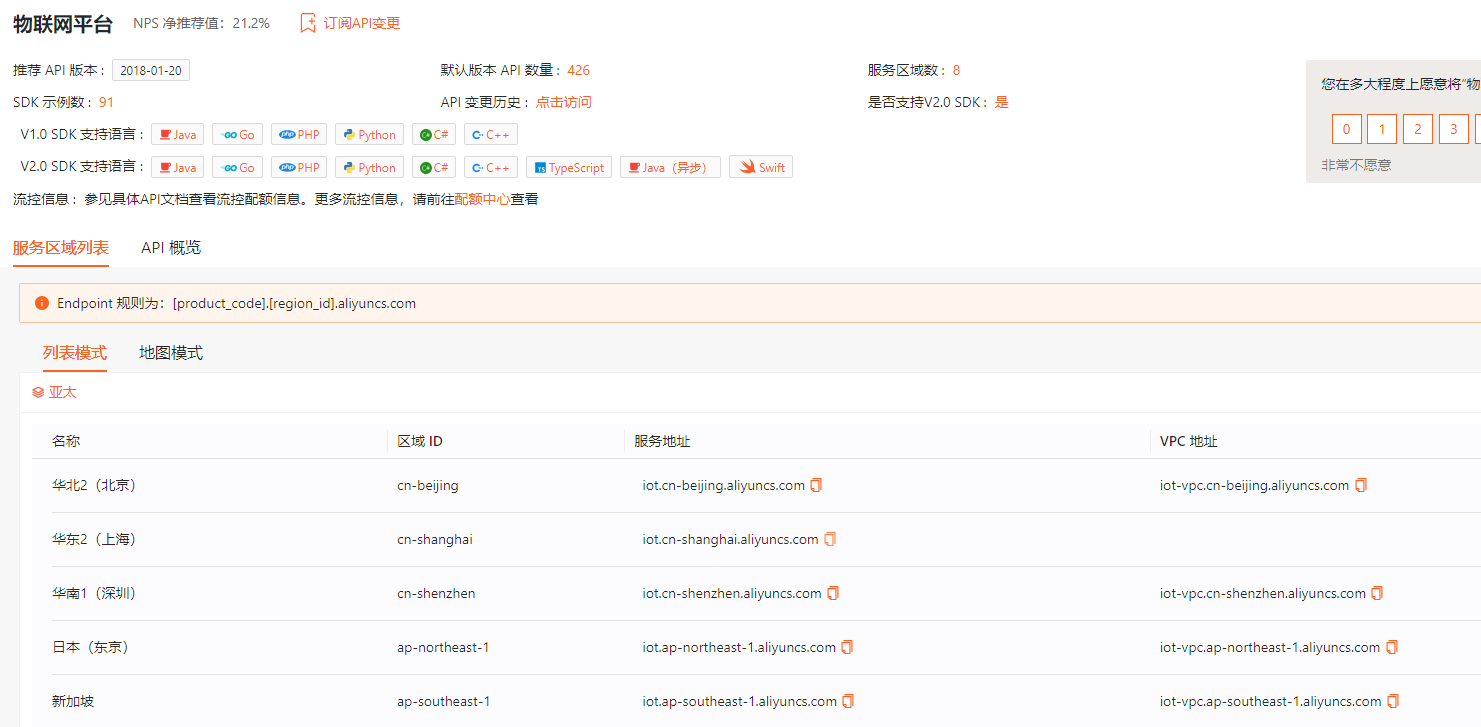Click the SDK example count 91

click(107, 102)
